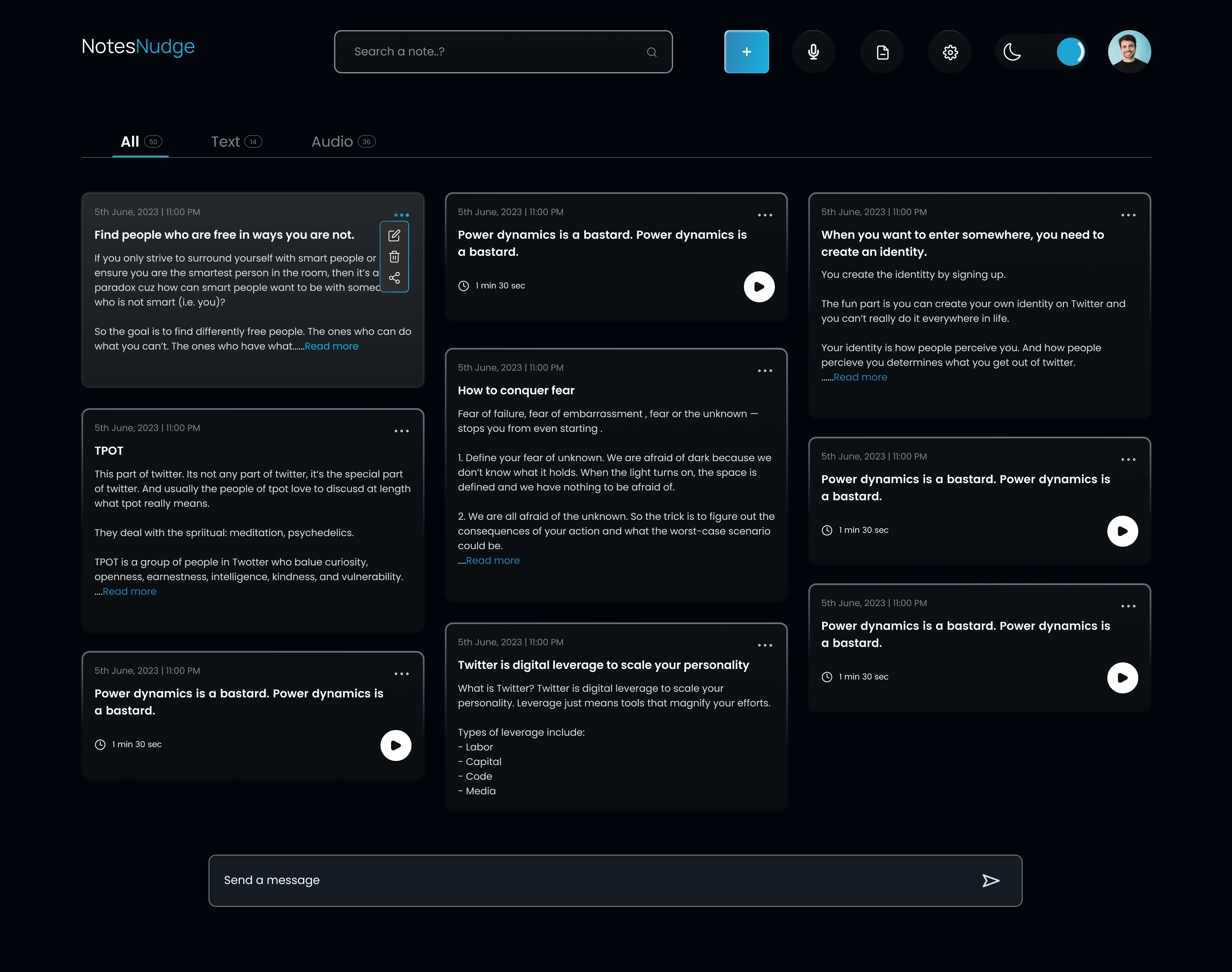Open settings gear icon
The height and width of the screenshot is (972, 1232).
[950, 52]
